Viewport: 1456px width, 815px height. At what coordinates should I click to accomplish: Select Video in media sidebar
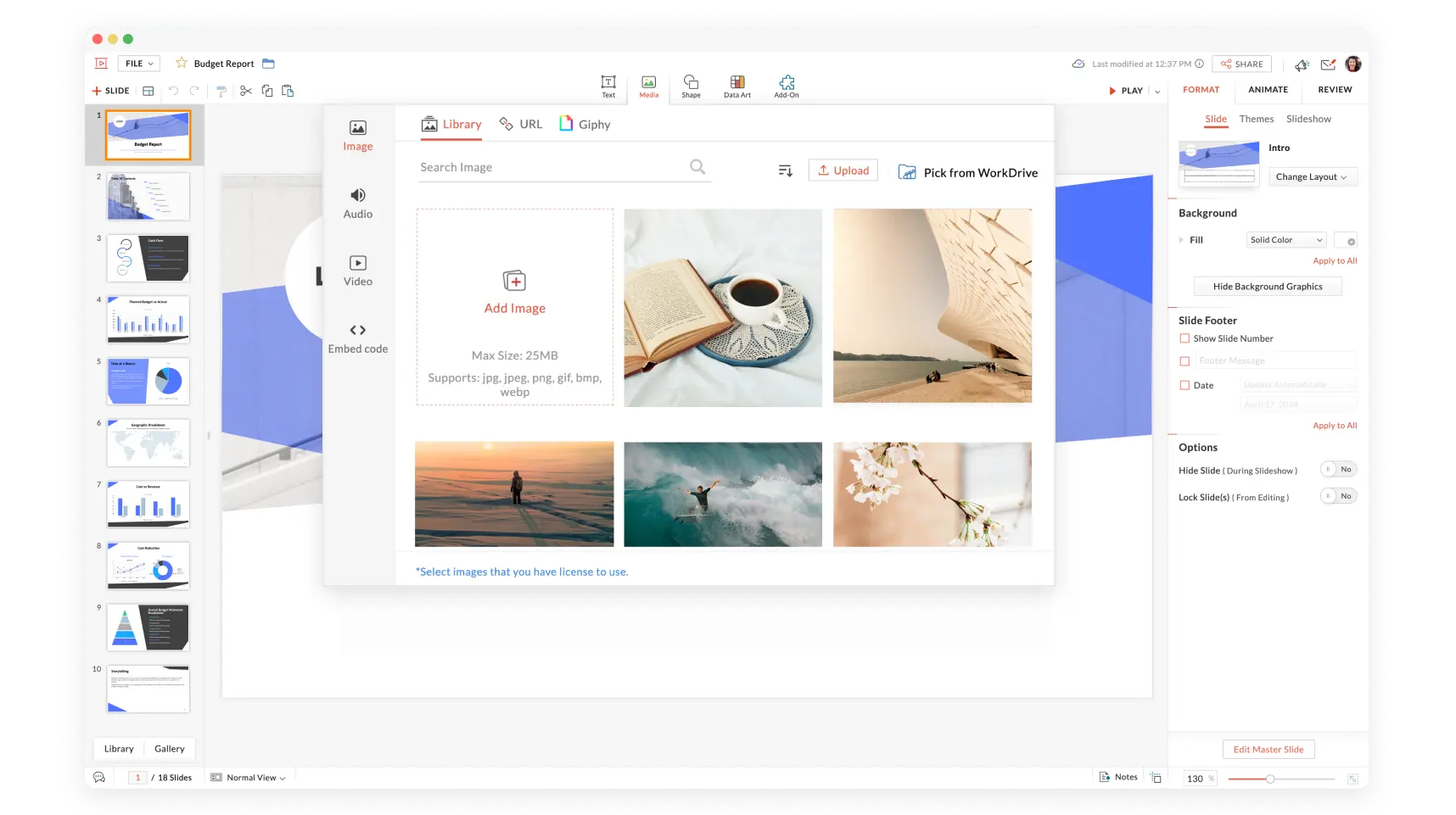tap(358, 271)
